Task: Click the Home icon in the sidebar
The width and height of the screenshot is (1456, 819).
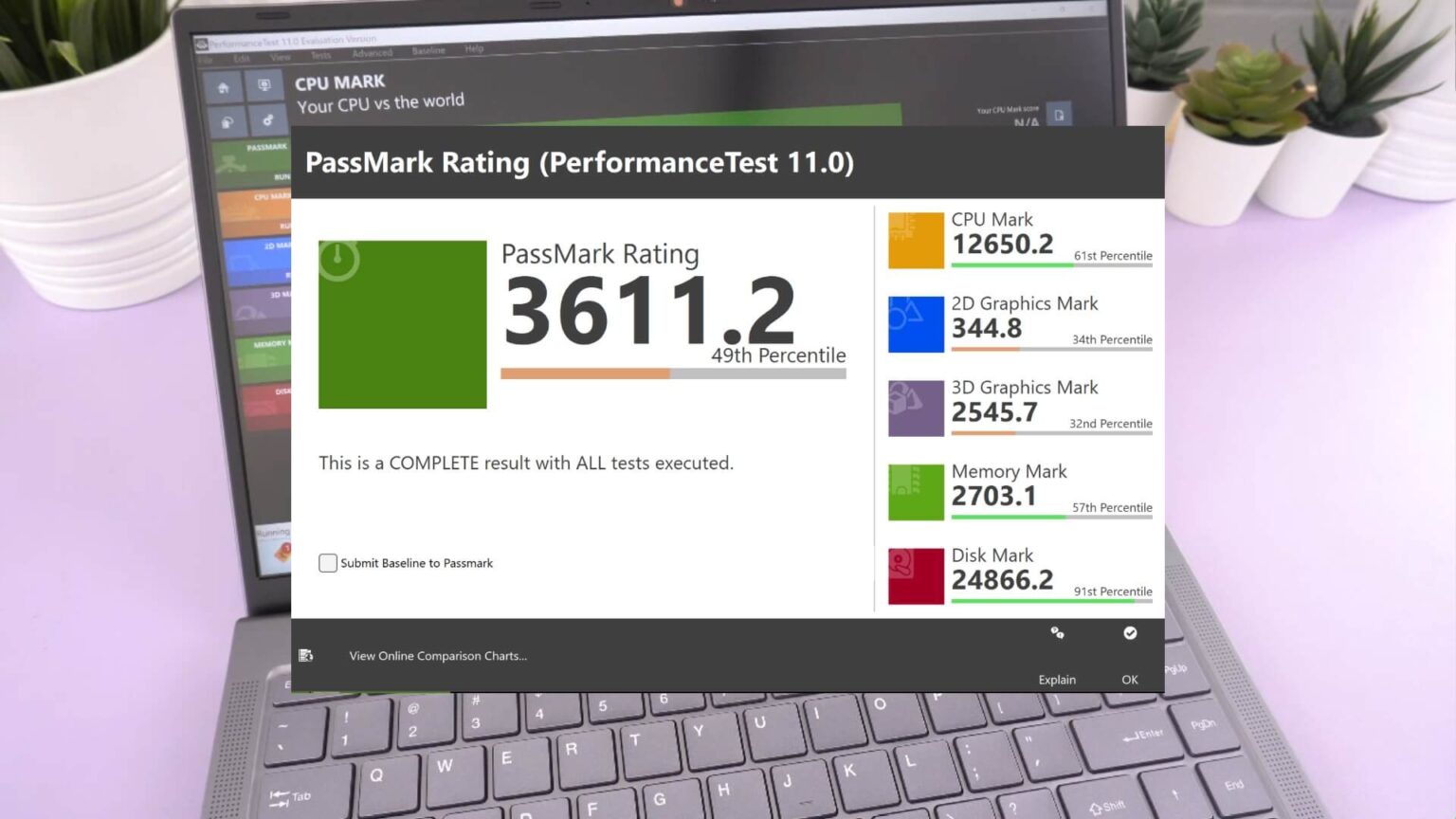Action: (x=224, y=86)
